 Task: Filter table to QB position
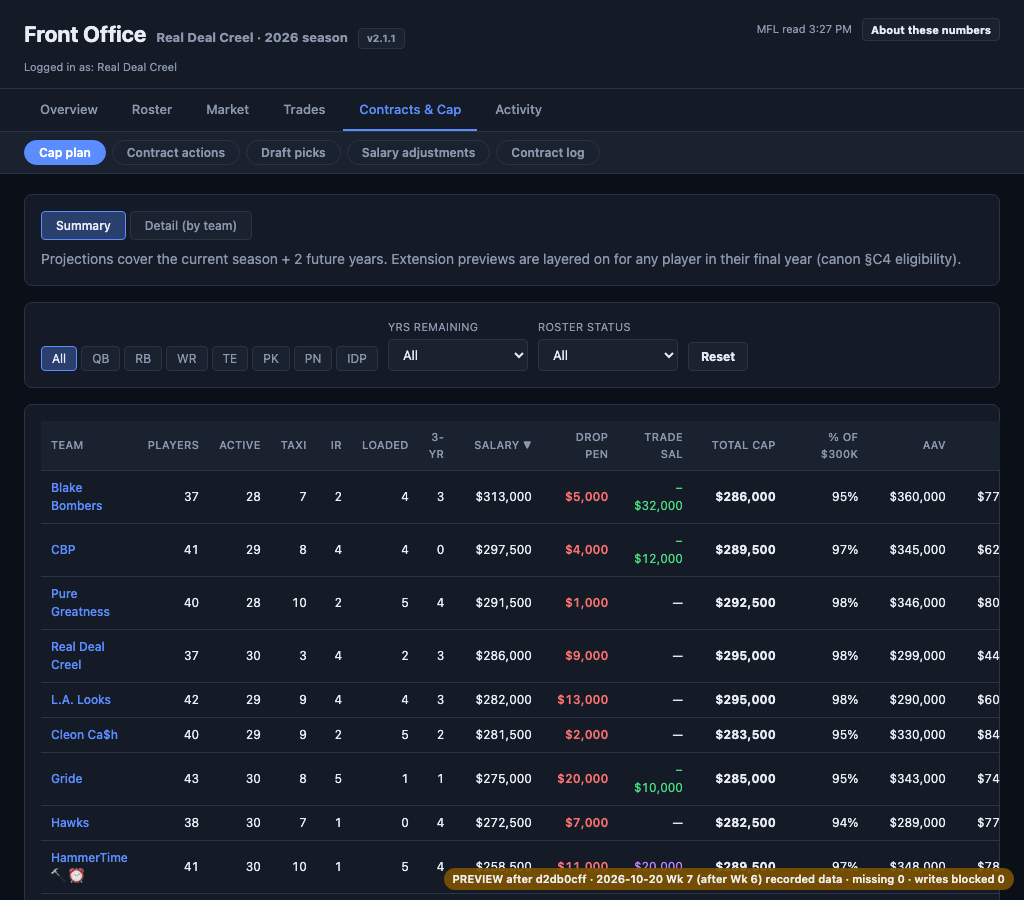pos(101,359)
